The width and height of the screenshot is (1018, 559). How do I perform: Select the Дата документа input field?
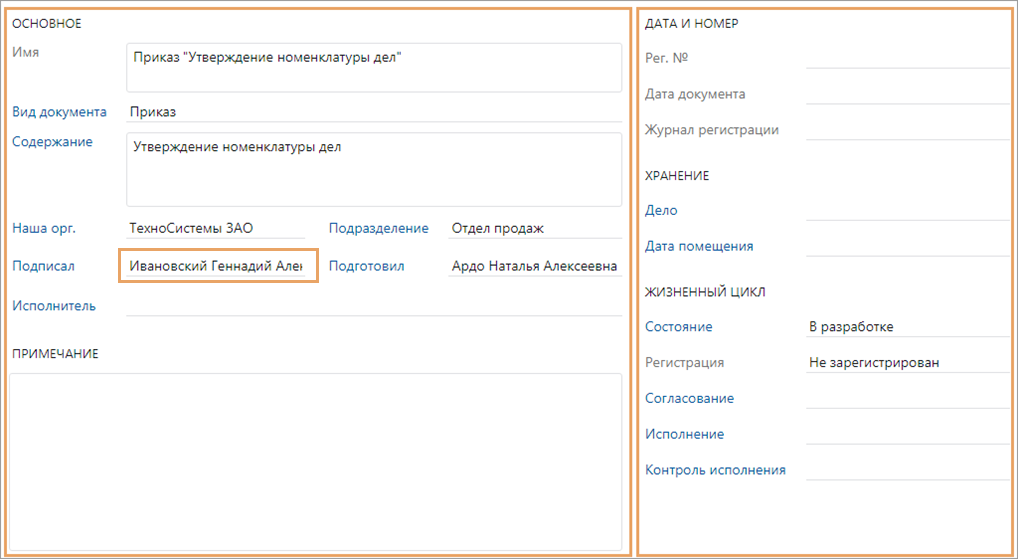coord(908,94)
